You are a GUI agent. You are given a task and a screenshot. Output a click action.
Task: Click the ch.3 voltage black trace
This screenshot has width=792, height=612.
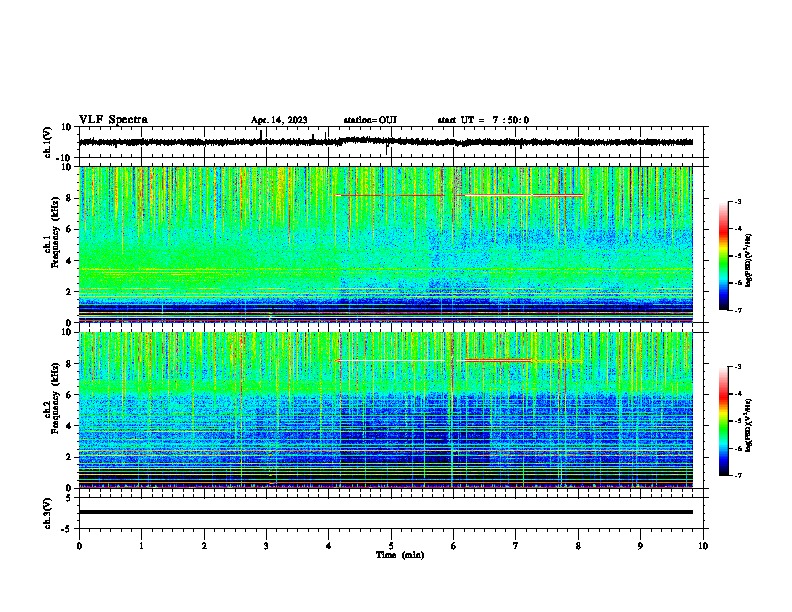(x=386, y=512)
